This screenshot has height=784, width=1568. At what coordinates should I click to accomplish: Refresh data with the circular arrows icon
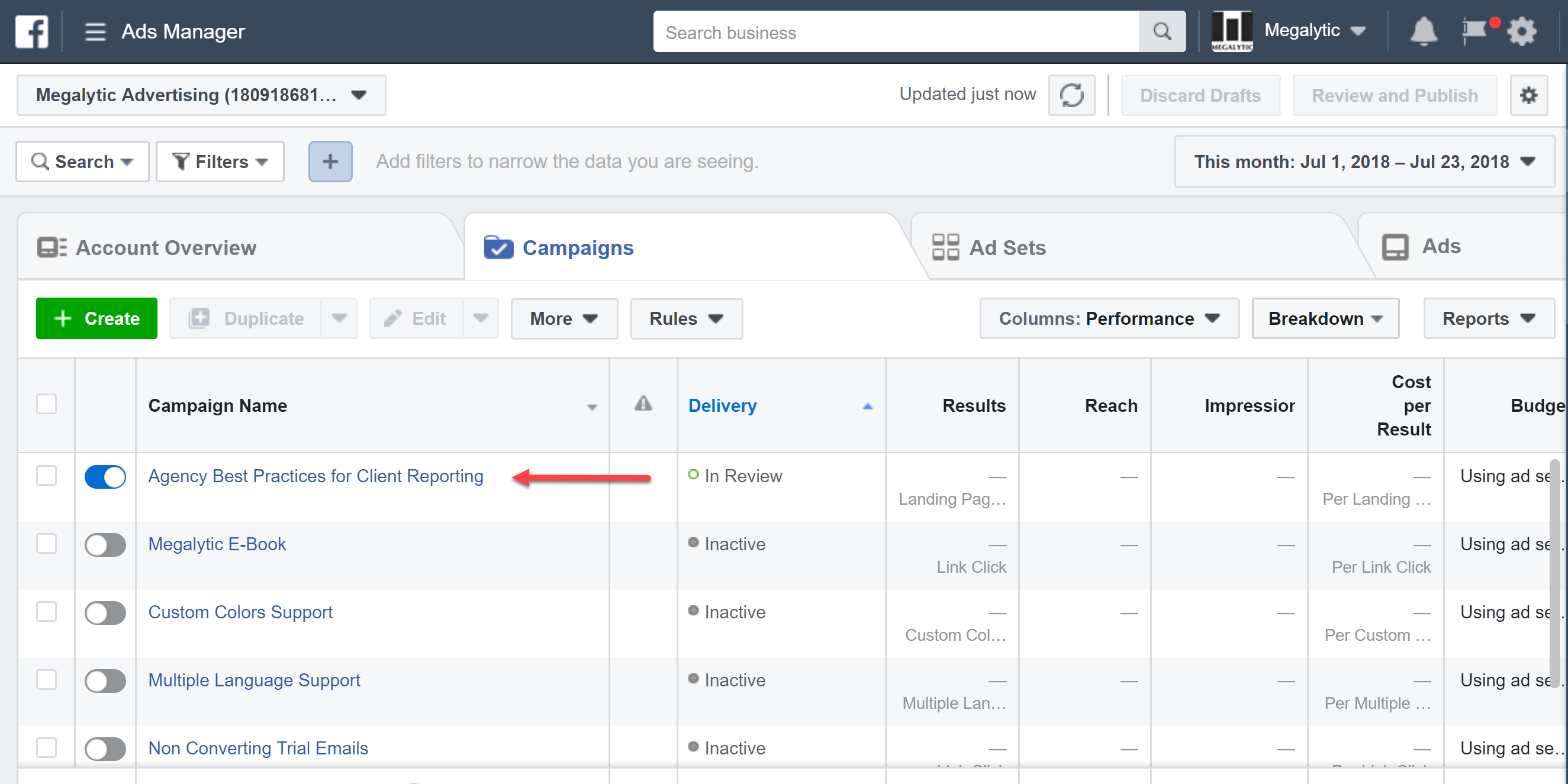pos(1071,96)
